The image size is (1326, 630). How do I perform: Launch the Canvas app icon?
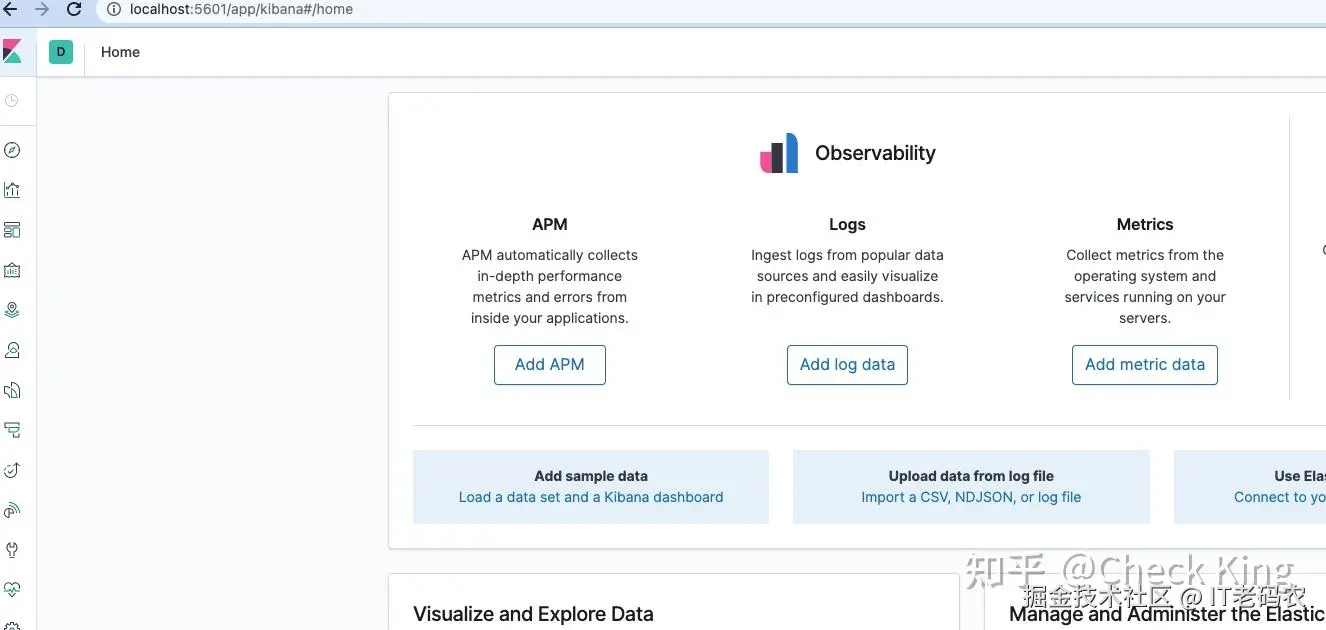[12, 270]
